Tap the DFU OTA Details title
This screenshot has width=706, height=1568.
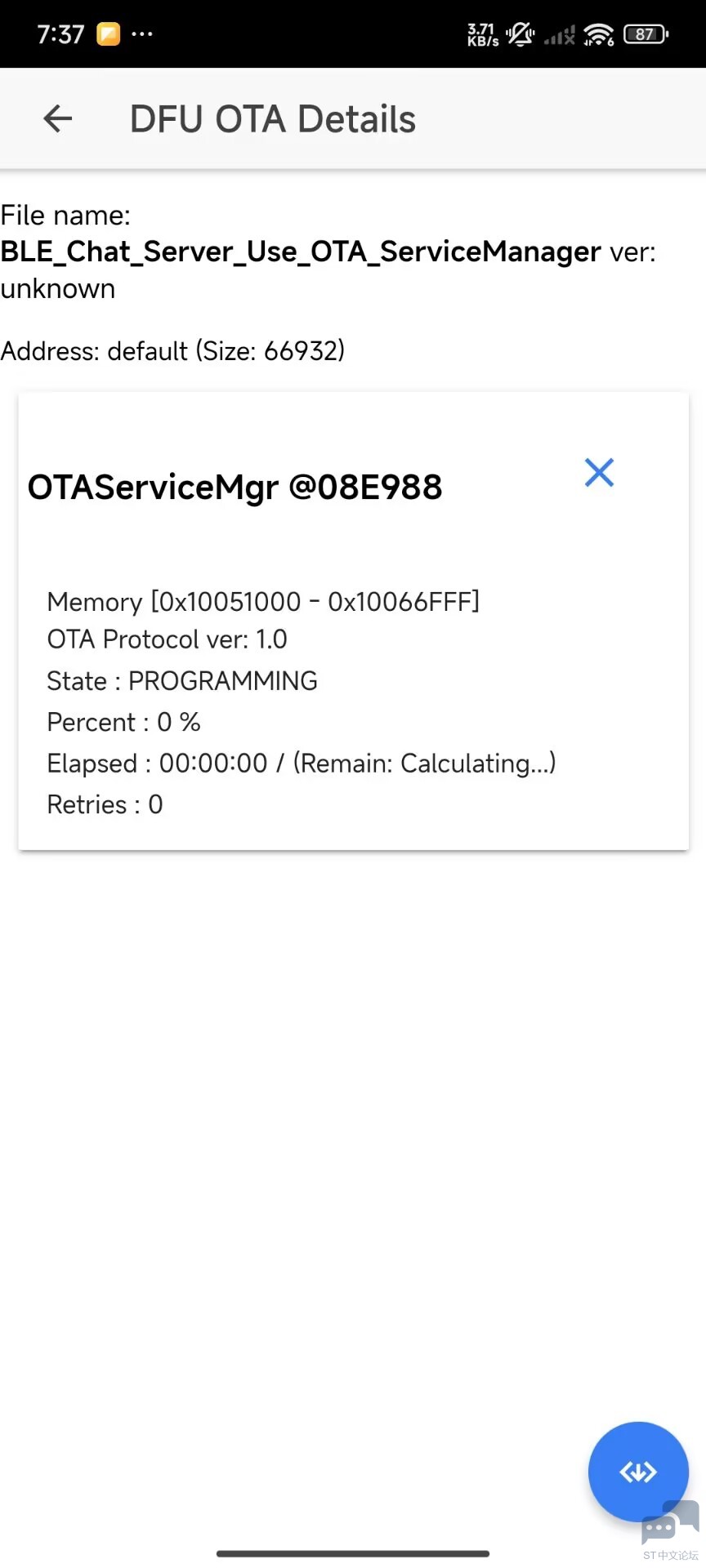273,119
